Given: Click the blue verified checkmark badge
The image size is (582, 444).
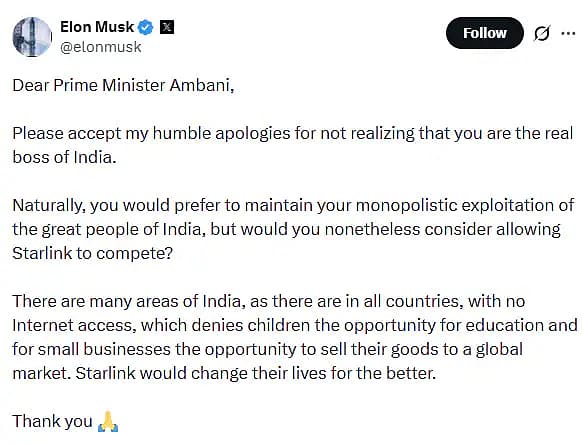Looking at the screenshot, I should coord(146,27).
